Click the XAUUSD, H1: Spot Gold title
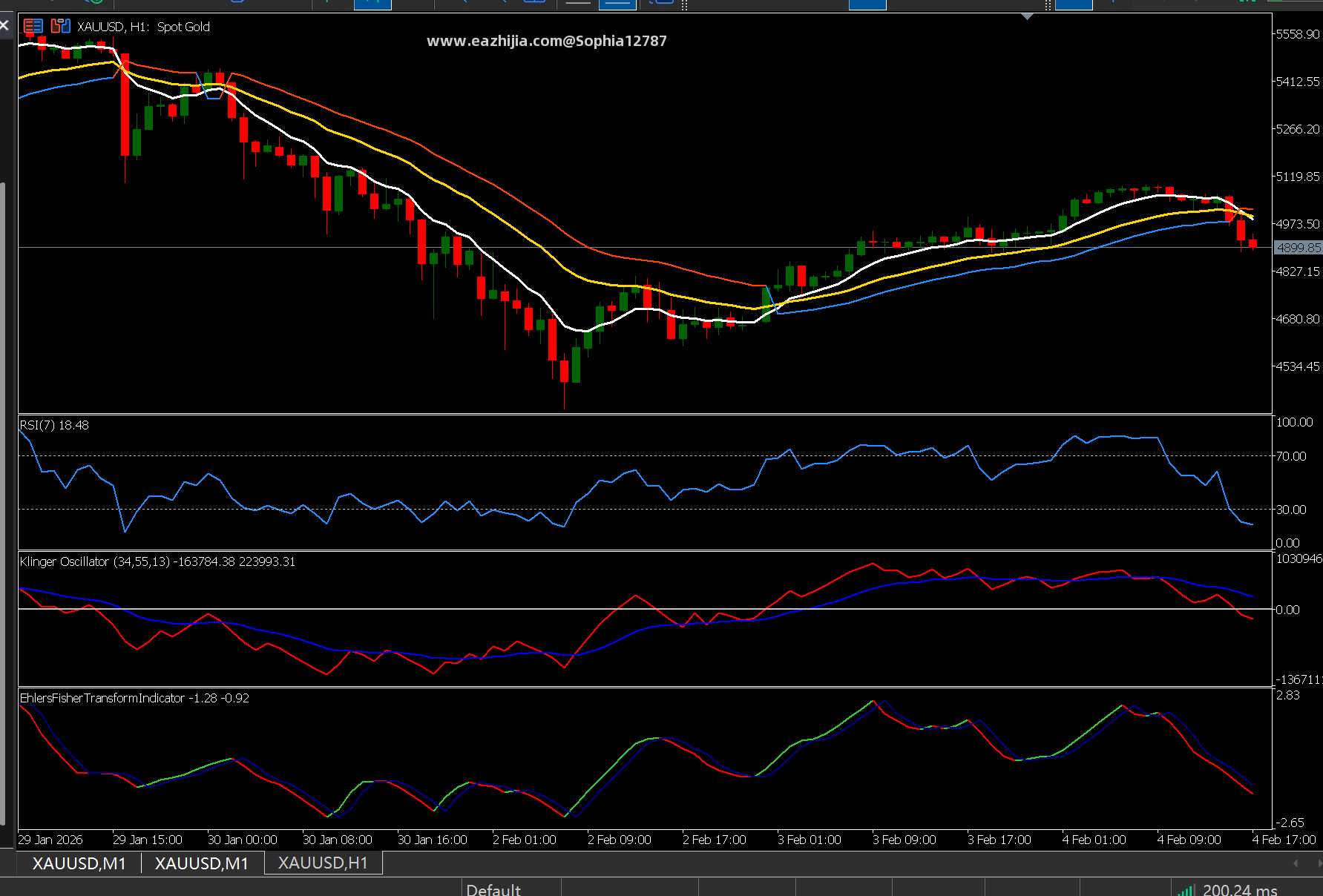 point(143,27)
